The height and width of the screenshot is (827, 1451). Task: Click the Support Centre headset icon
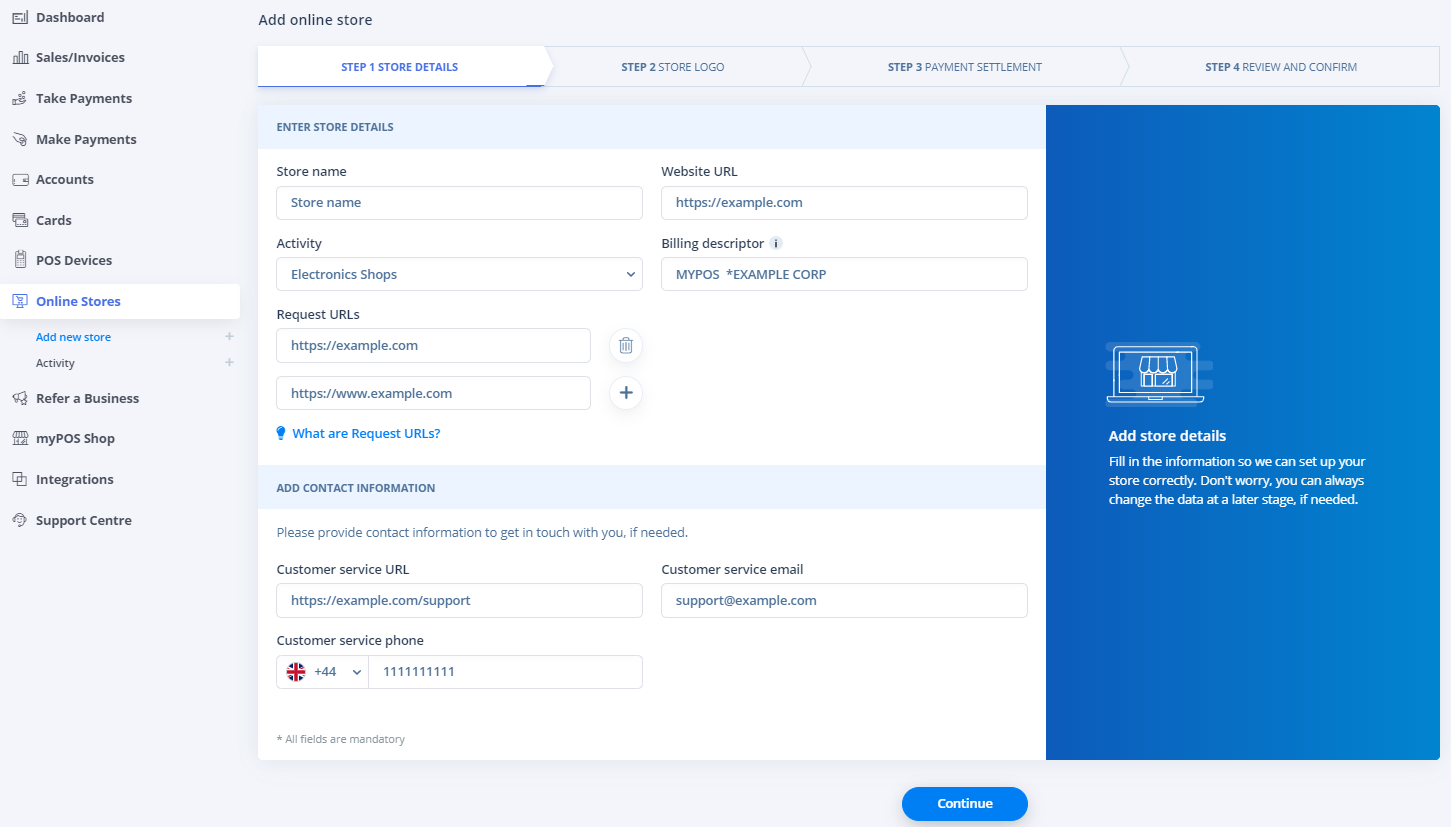coord(20,521)
